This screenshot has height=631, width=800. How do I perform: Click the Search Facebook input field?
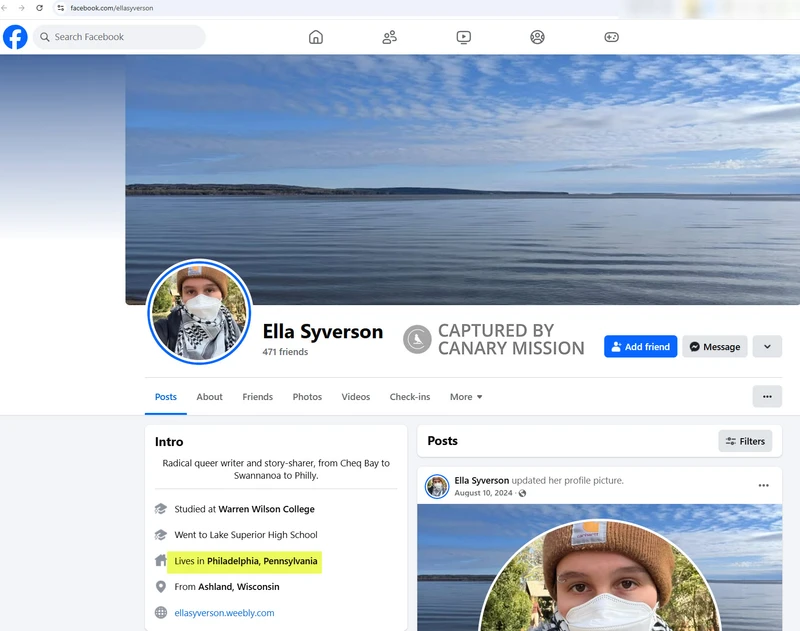click(119, 37)
